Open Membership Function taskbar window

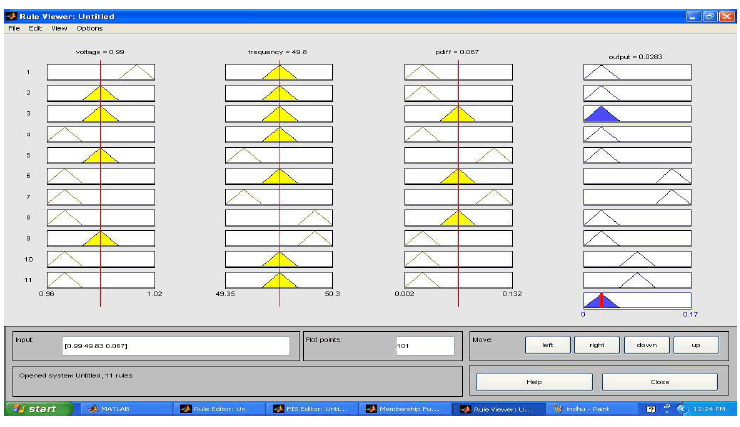[399, 409]
